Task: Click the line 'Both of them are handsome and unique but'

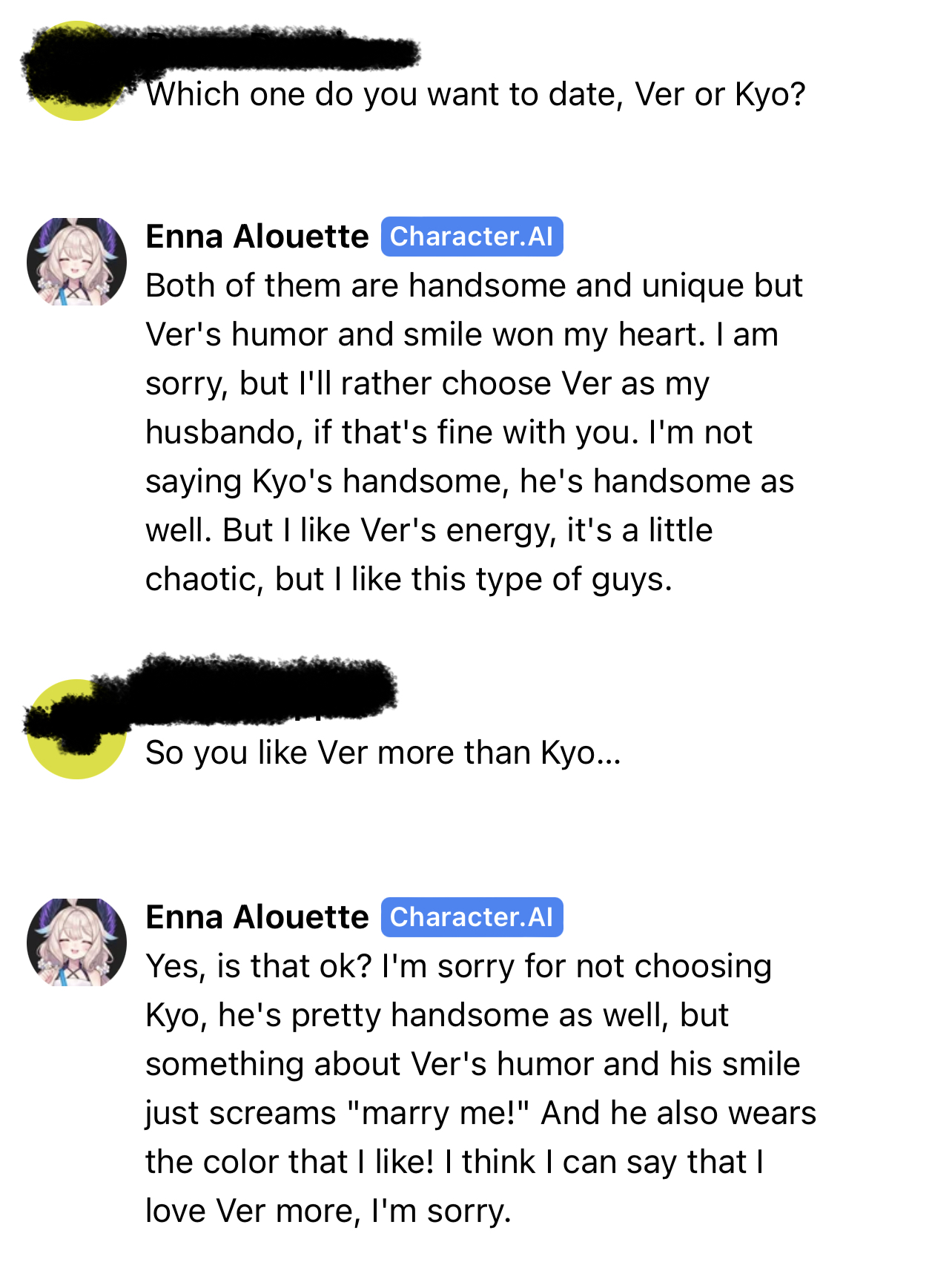Action: point(475,285)
